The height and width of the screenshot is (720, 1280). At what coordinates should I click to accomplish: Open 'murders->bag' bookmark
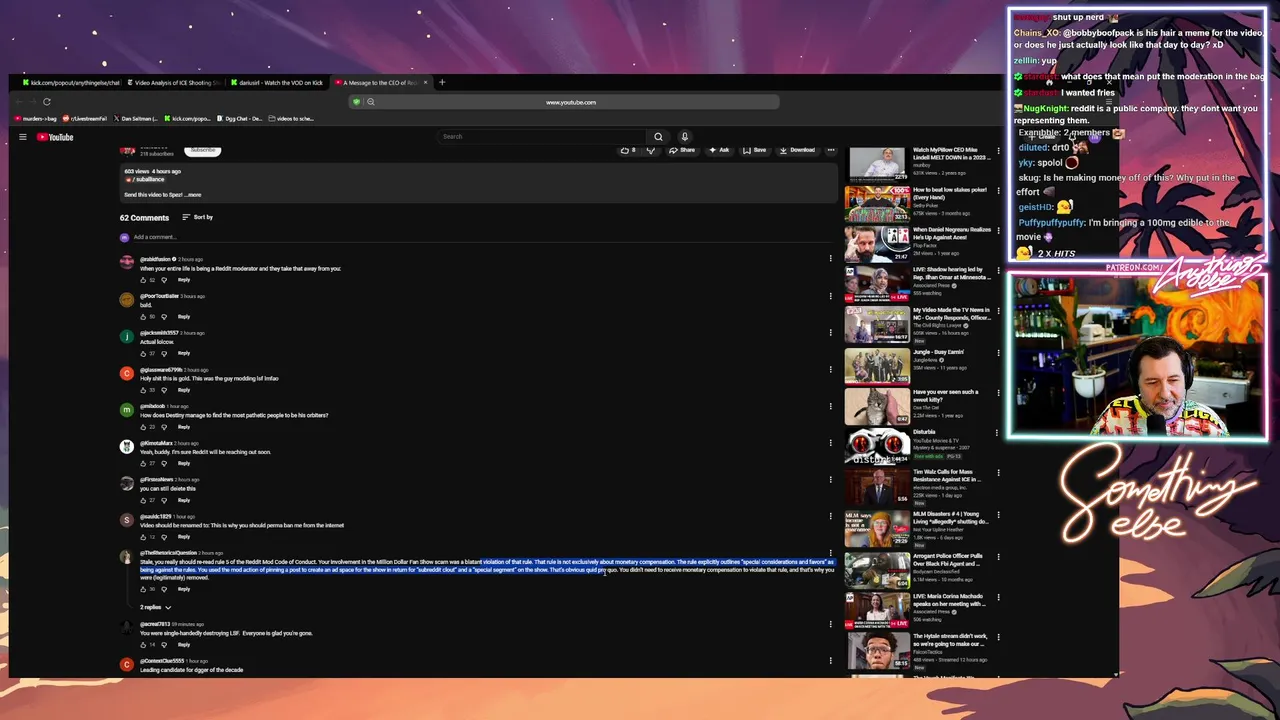point(36,119)
